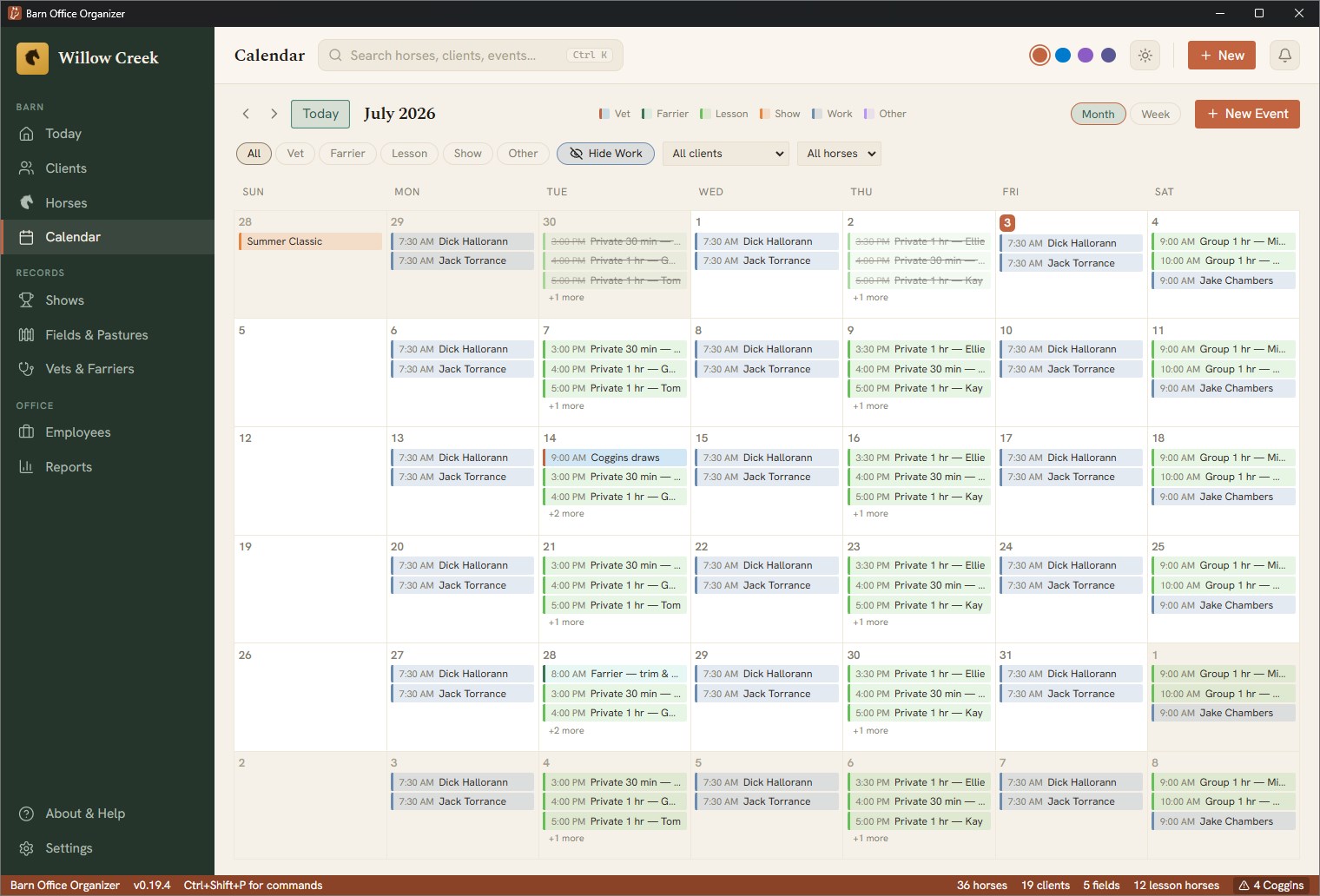
Task: Open the All horses dropdown
Action: click(840, 154)
